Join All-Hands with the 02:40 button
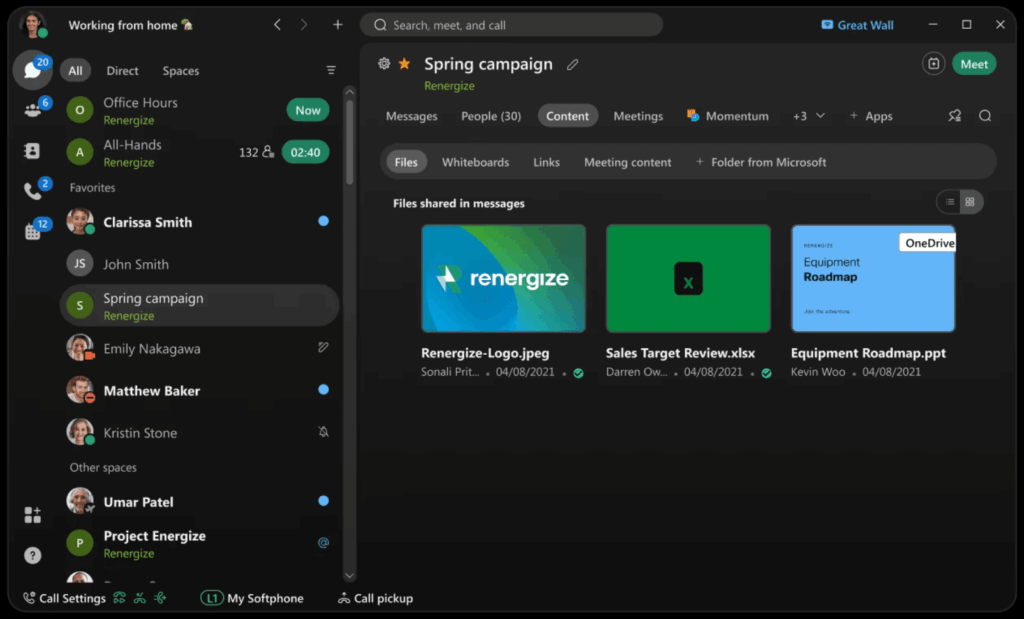 pos(305,152)
